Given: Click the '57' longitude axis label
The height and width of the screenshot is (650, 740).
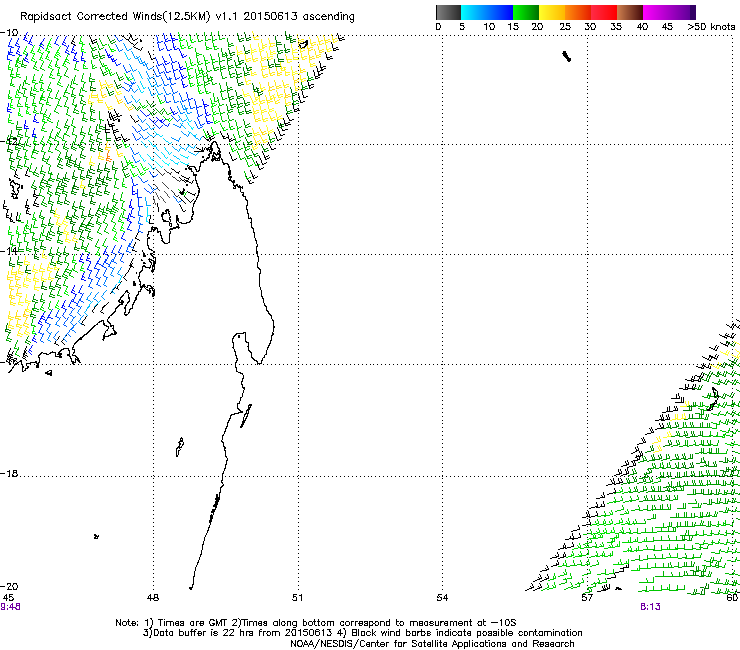Looking at the screenshot, I should click(587, 598).
